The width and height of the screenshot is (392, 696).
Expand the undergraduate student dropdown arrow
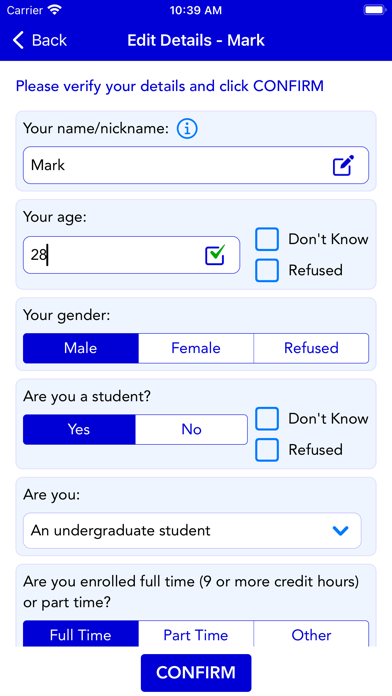[x=341, y=530]
